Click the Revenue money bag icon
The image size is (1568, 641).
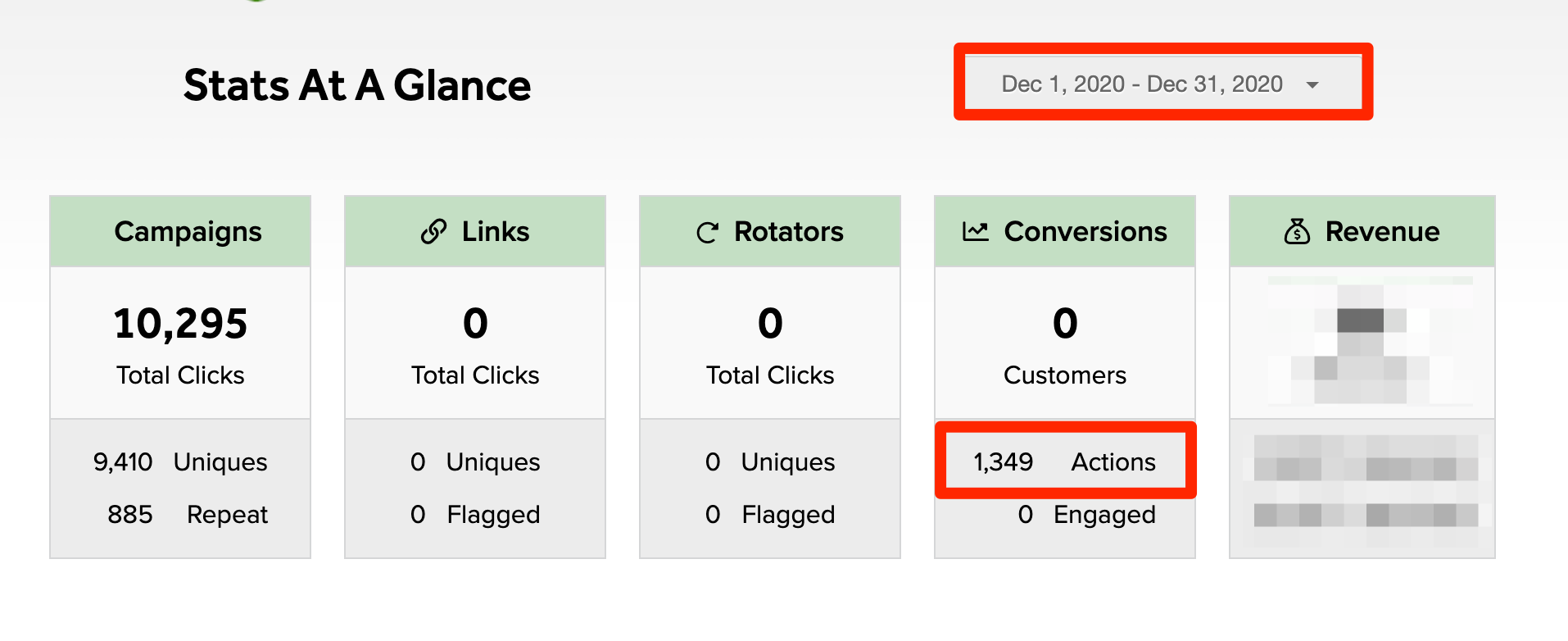point(1297,232)
